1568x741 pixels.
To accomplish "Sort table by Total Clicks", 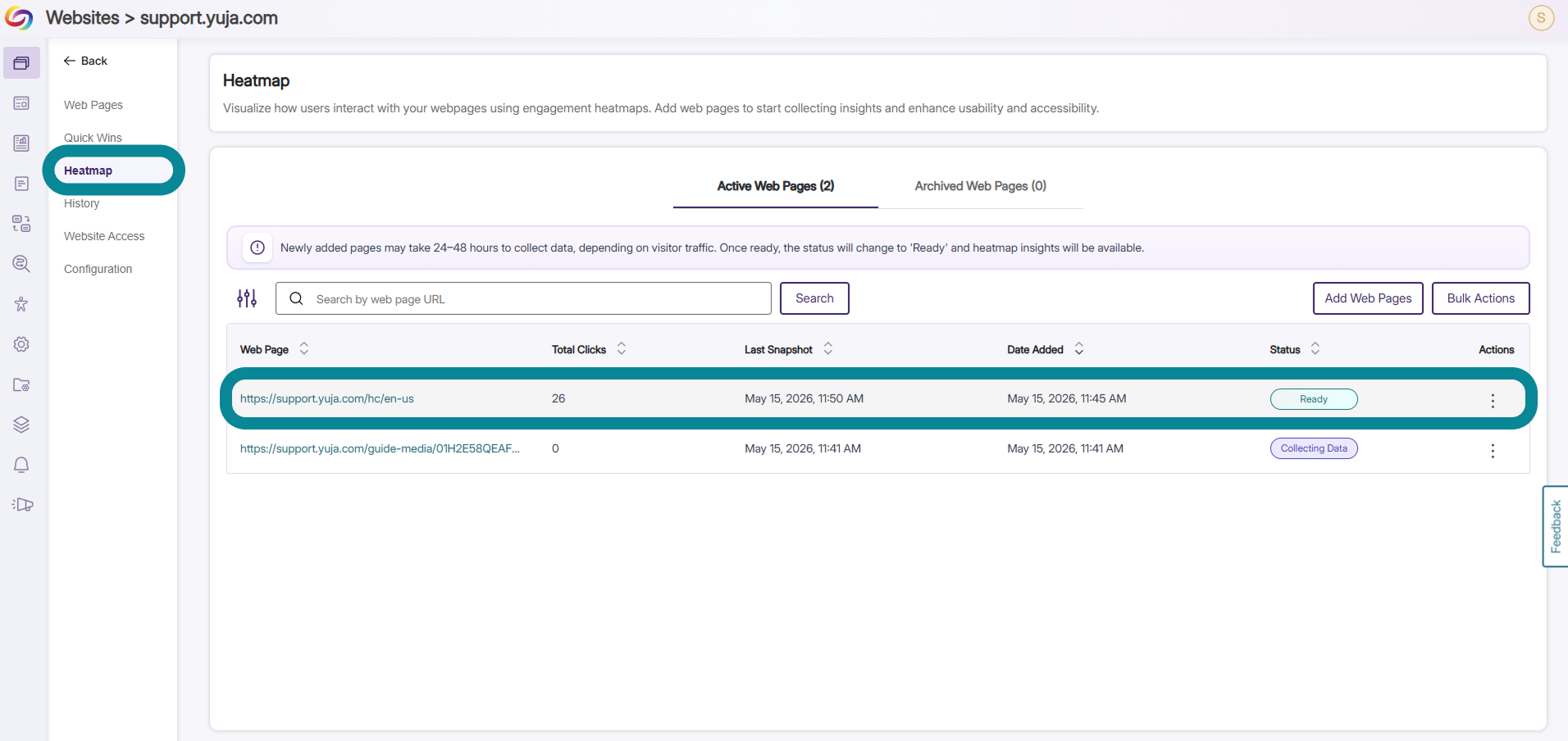I will coord(622,348).
